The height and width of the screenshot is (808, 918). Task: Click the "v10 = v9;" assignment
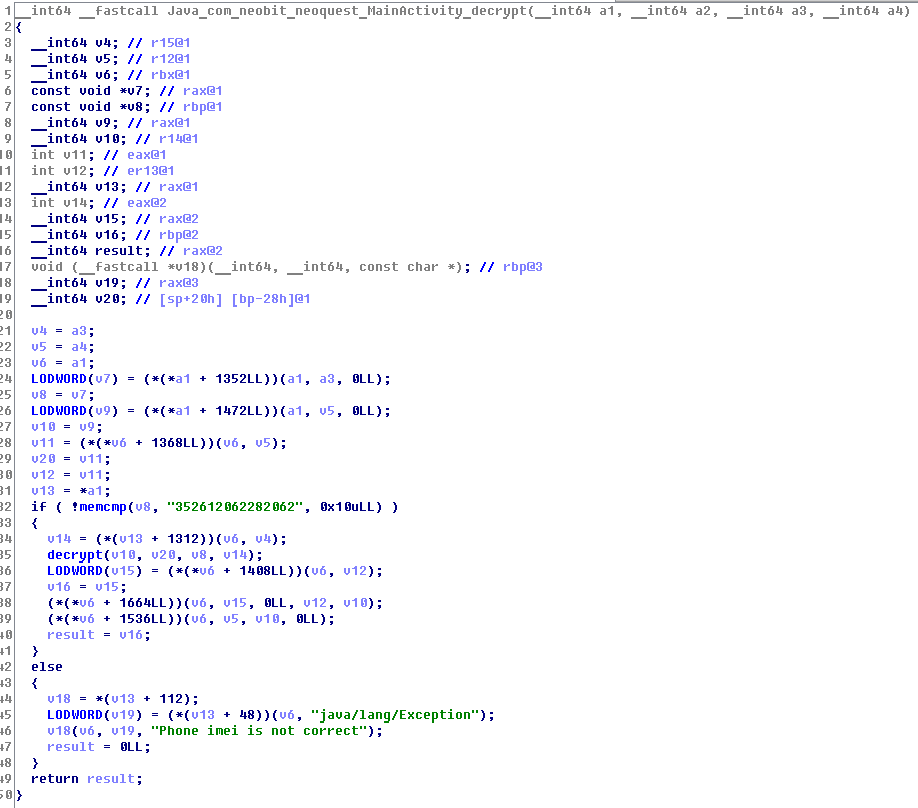coord(67,426)
